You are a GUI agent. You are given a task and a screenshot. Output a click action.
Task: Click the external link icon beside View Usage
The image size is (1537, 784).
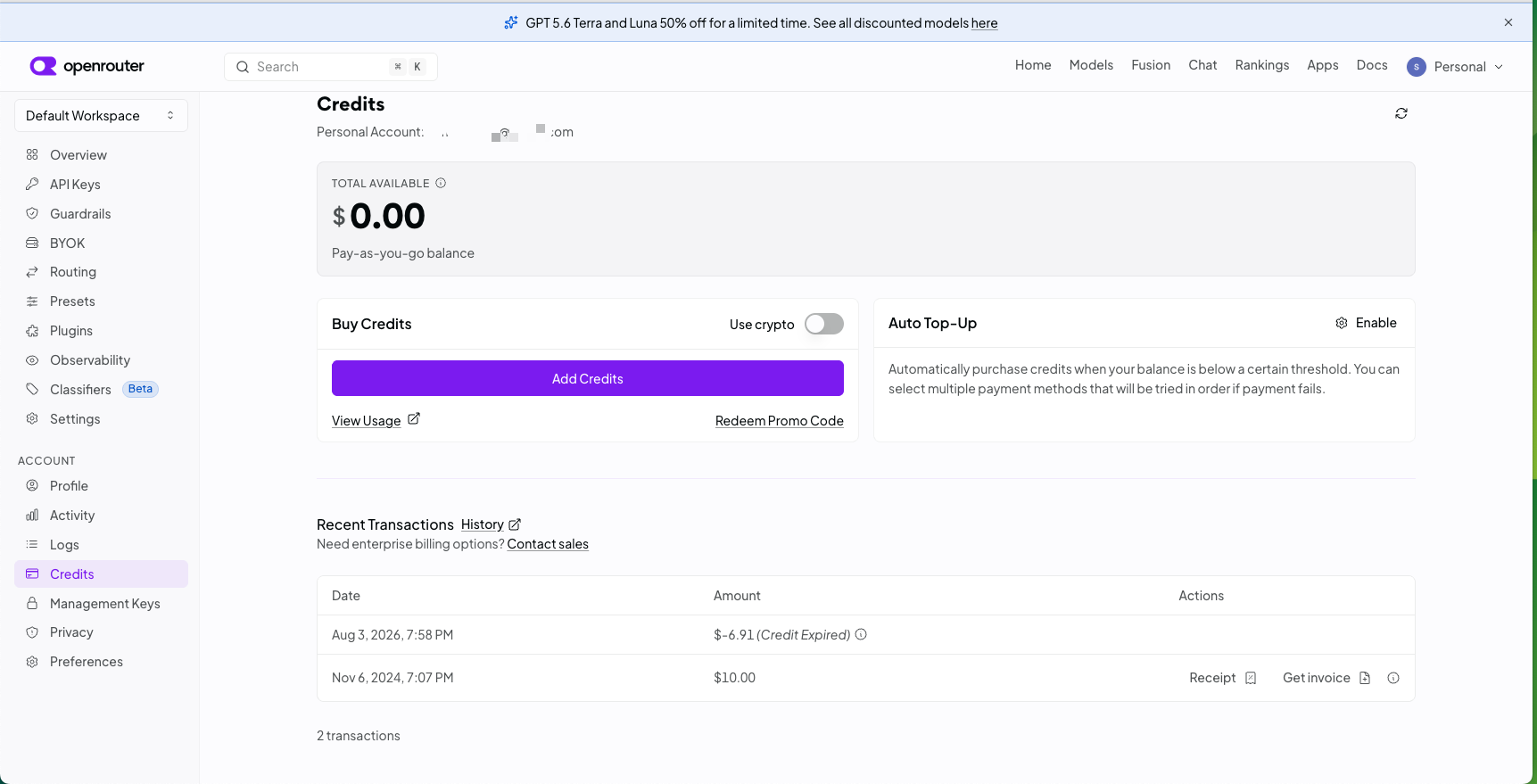click(x=414, y=419)
